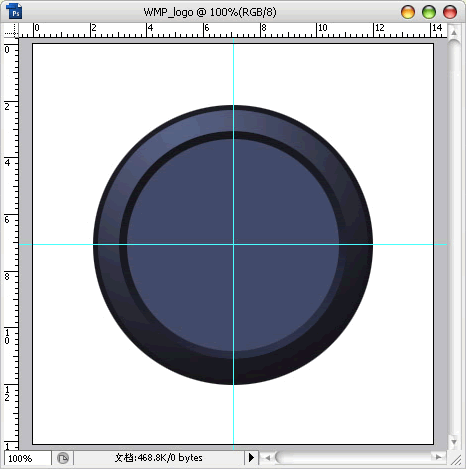The width and height of the screenshot is (466, 469).
Task: Click the guide intersection at circle center
Action: (x=233, y=244)
